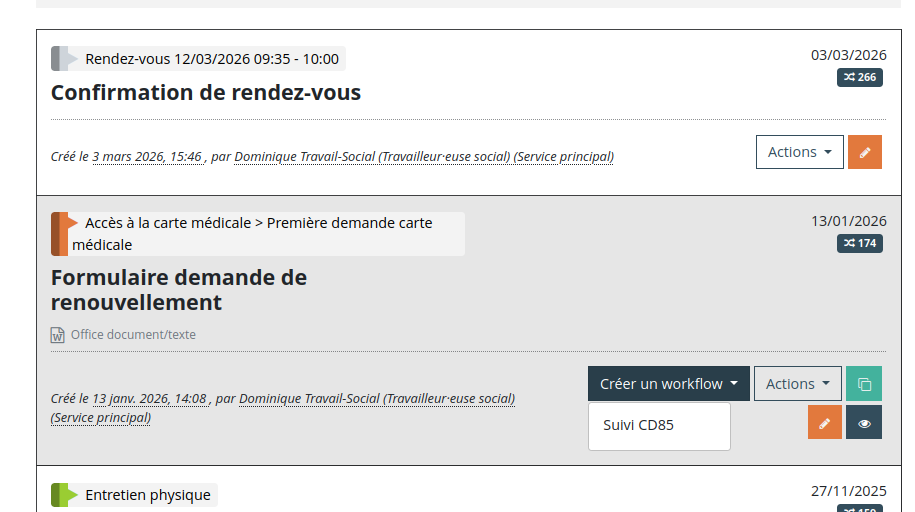The width and height of the screenshot is (915, 512).
Task: Open Actions dropdown for the Formulaire entry
Action: [x=797, y=384]
